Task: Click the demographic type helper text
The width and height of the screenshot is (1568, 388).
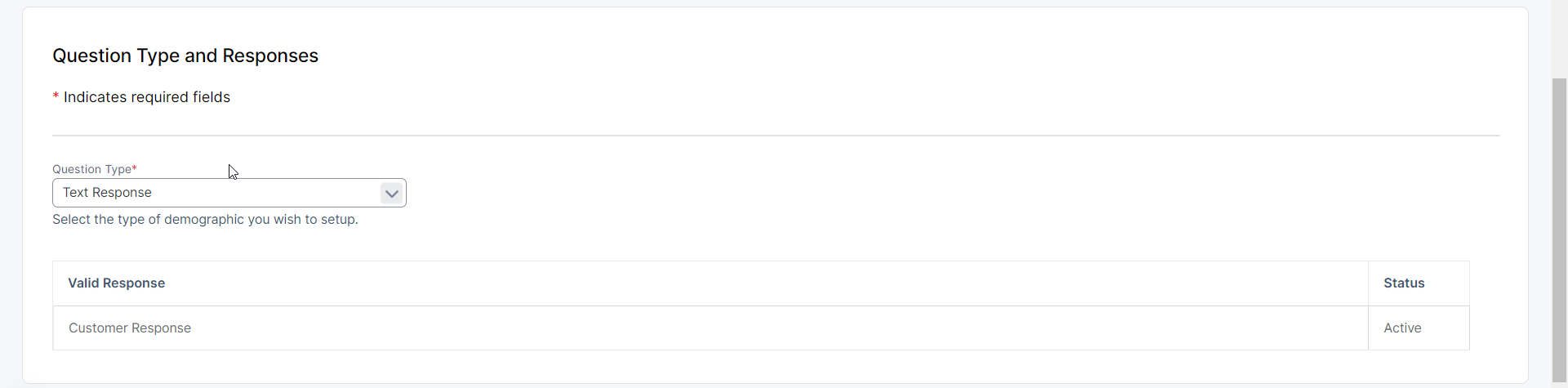Action: point(205,220)
